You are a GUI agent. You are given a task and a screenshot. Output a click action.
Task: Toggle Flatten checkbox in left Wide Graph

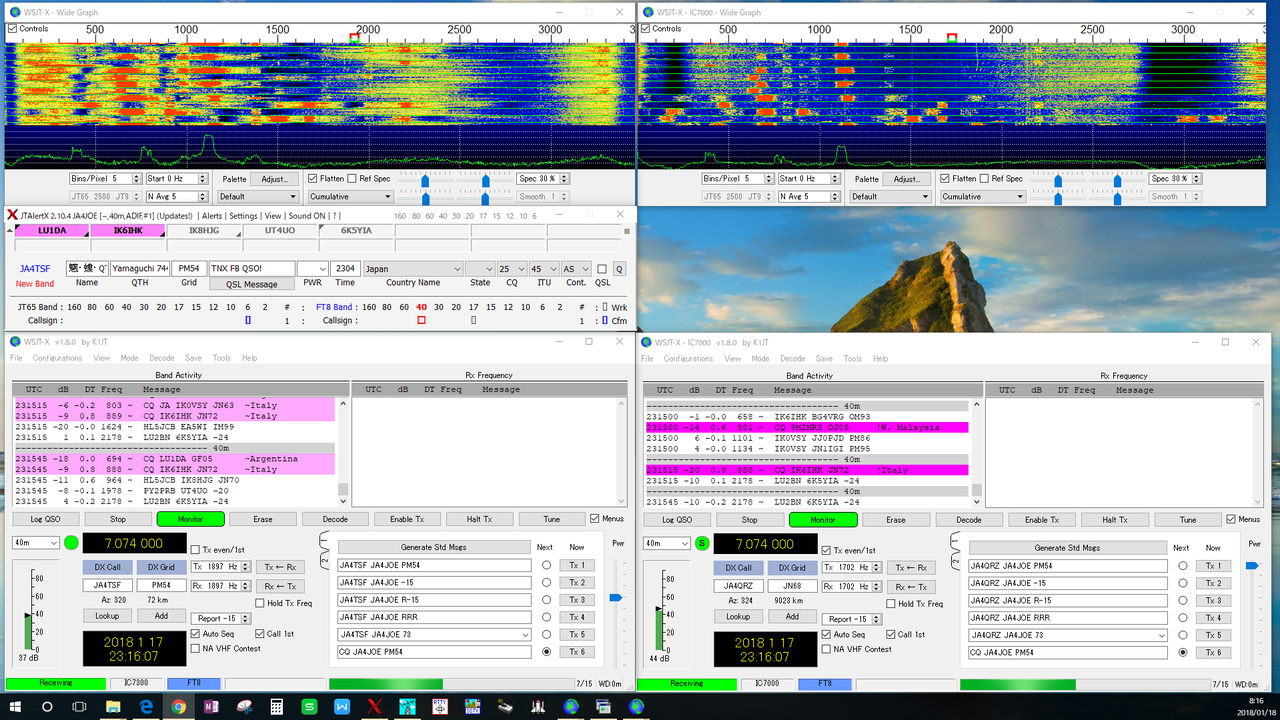click(313, 179)
